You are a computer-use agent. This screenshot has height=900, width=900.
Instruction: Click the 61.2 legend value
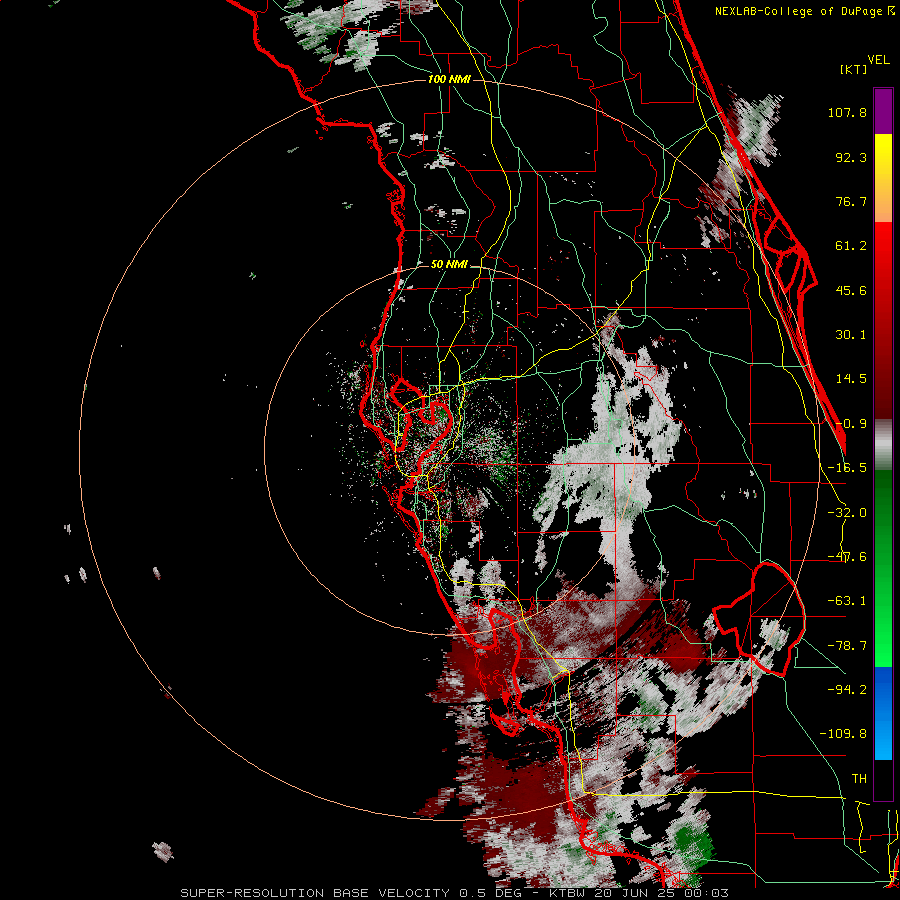(x=851, y=246)
